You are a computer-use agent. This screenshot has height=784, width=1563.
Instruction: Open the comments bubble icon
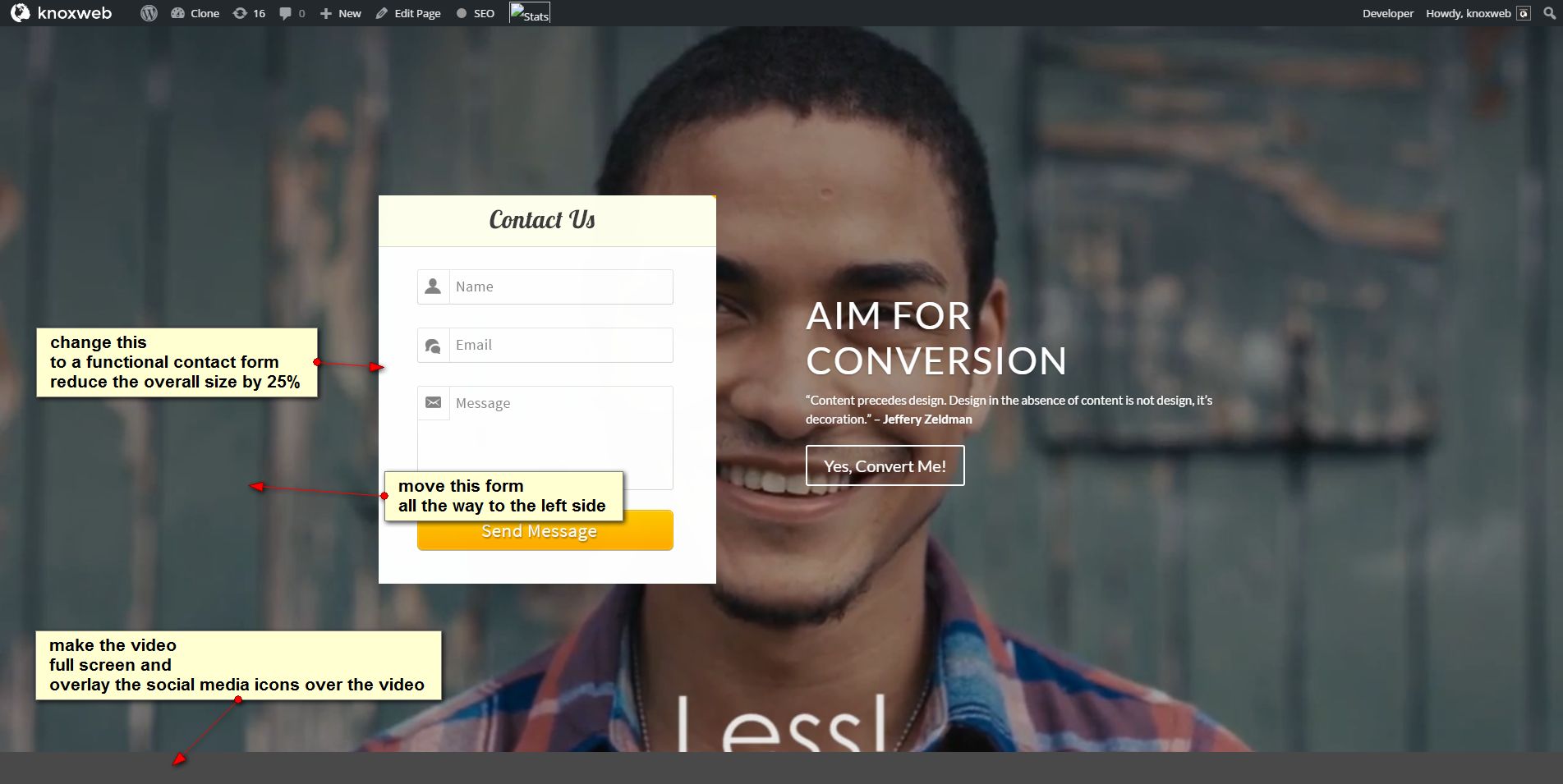tap(285, 13)
